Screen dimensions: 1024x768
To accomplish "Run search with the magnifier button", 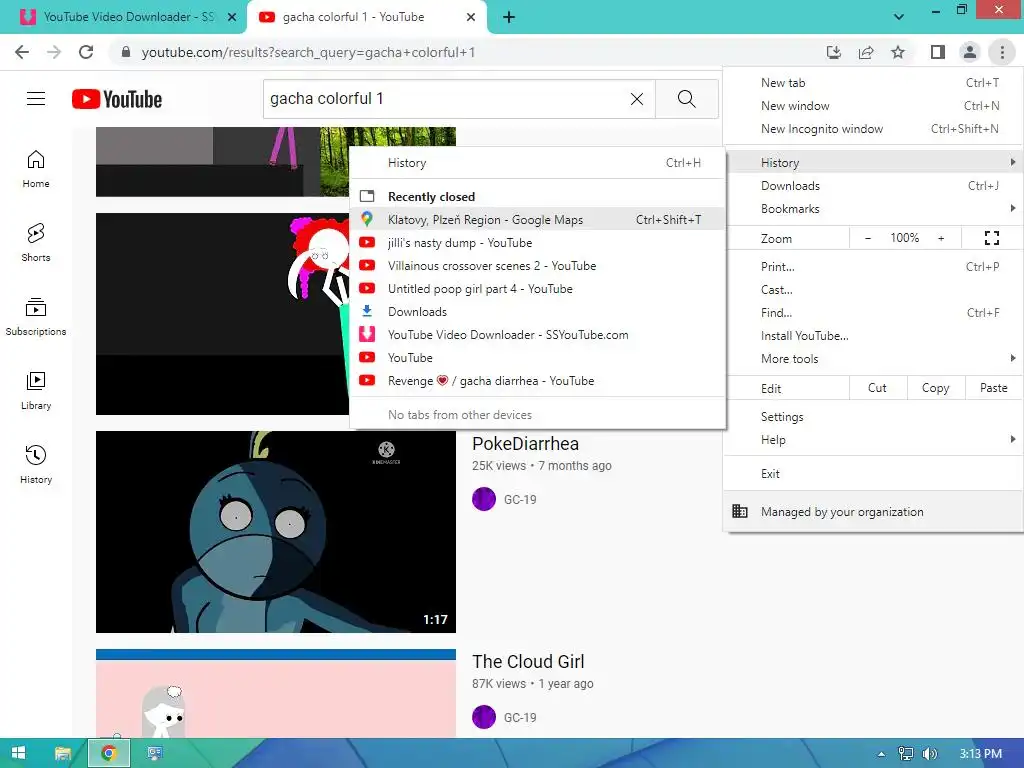I will pyautogui.click(x=686, y=99).
